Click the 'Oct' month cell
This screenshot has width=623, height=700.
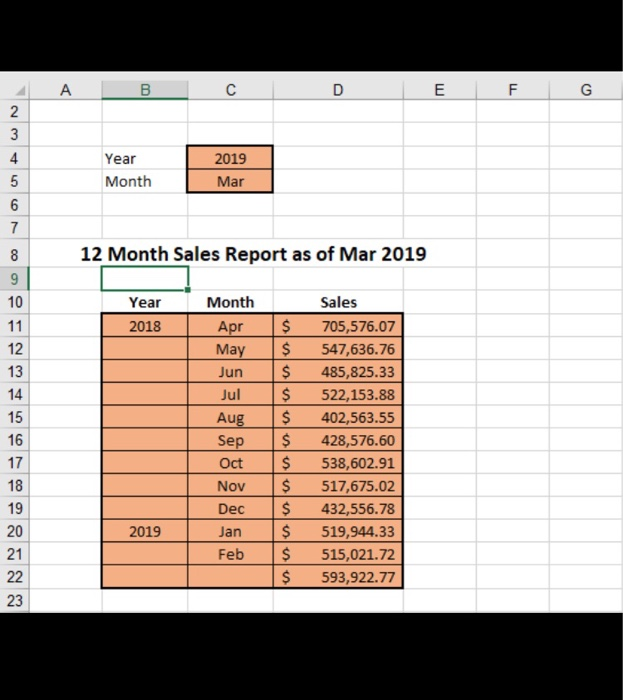tap(230, 462)
